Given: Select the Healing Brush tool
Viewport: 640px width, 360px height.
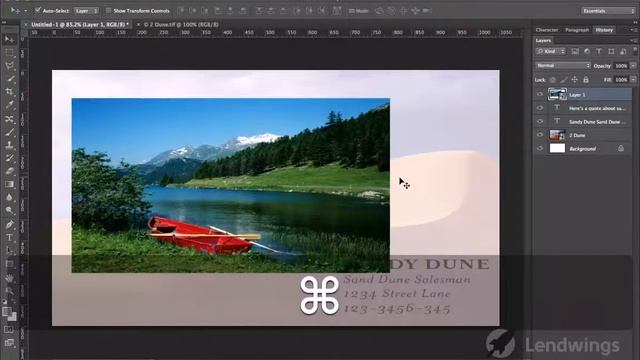Looking at the screenshot, I should point(9,119).
